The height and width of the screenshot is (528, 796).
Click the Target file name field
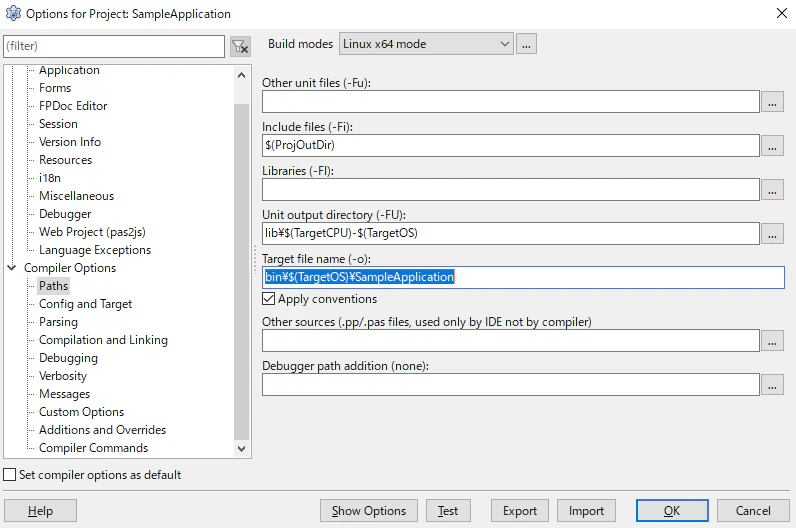pyautogui.click(x=523, y=277)
